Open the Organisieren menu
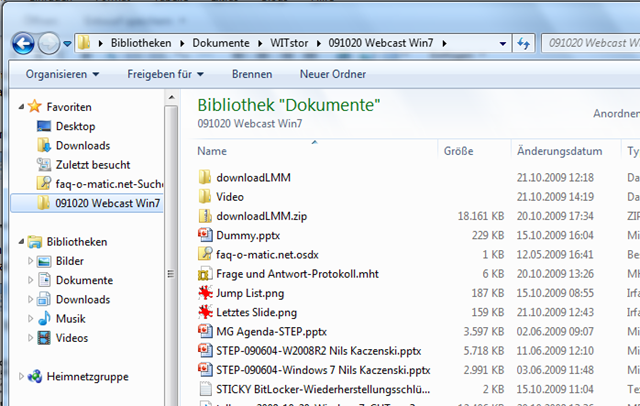The height and width of the screenshot is (406, 640). pos(62,74)
